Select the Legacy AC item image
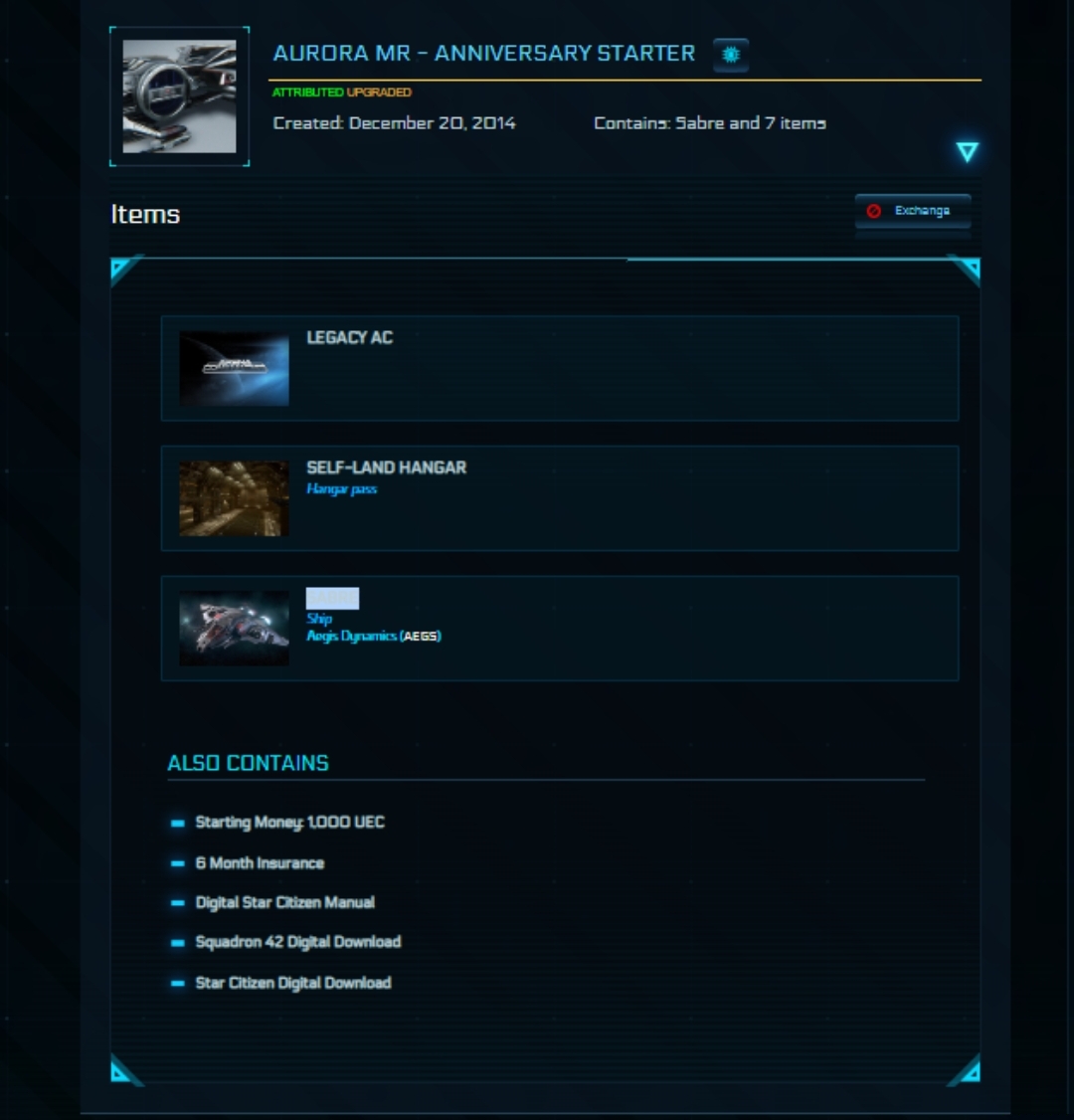Image resolution: width=1074 pixels, height=1120 pixels. [x=235, y=369]
